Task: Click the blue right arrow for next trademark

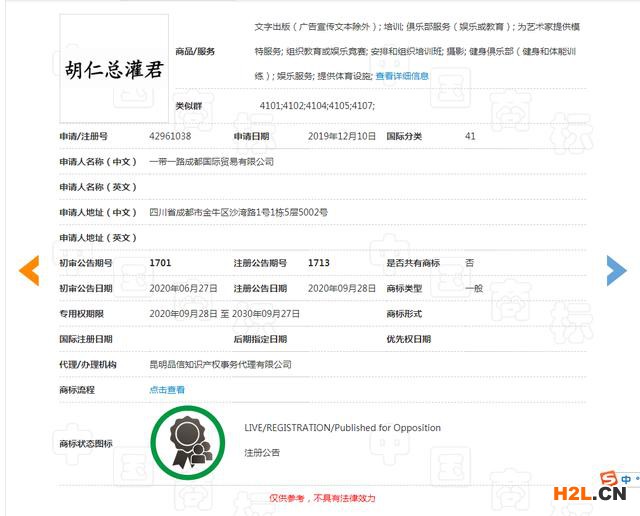Action: (x=616, y=270)
